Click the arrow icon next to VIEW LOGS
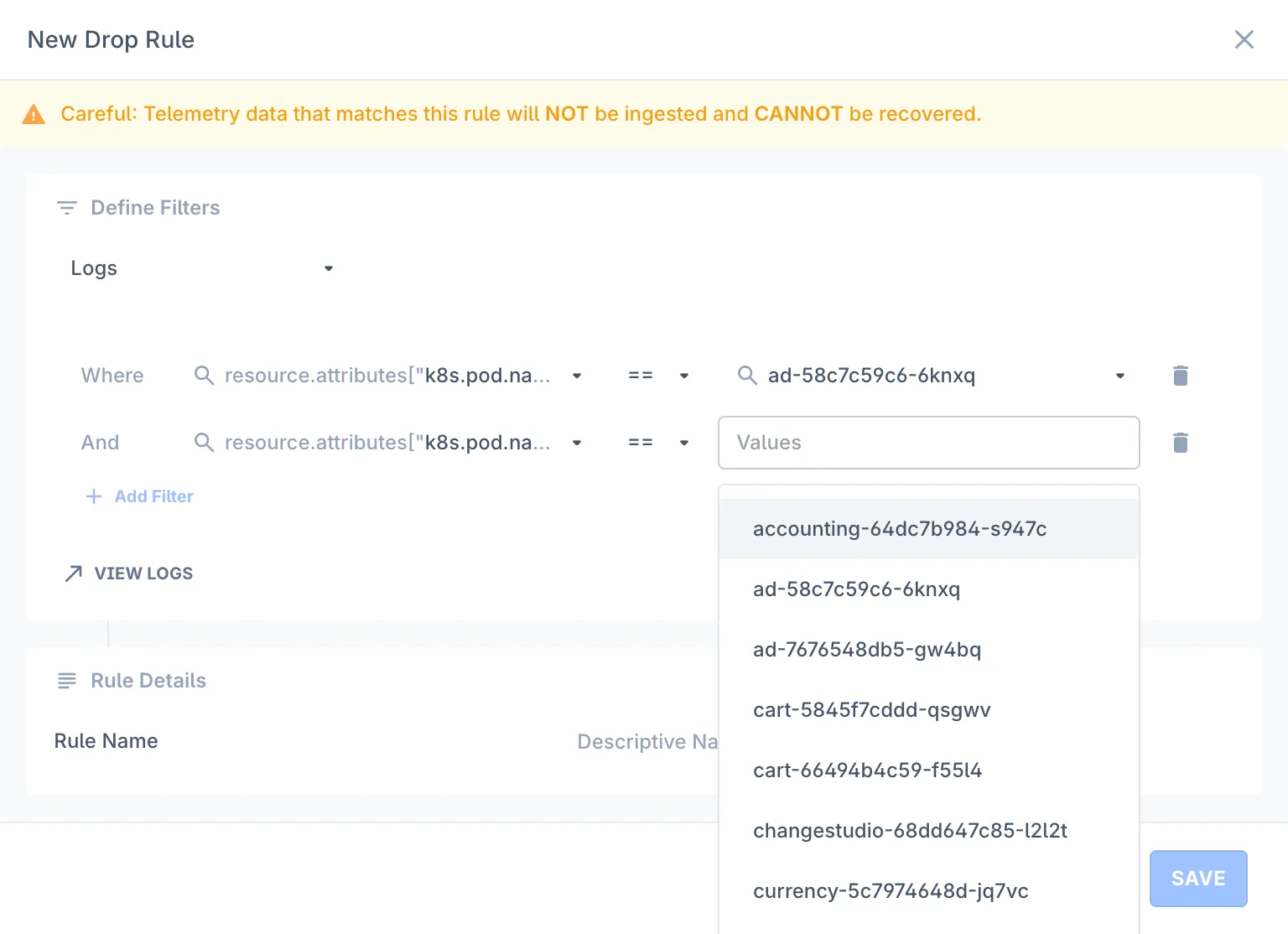 [x=74, y=573]
